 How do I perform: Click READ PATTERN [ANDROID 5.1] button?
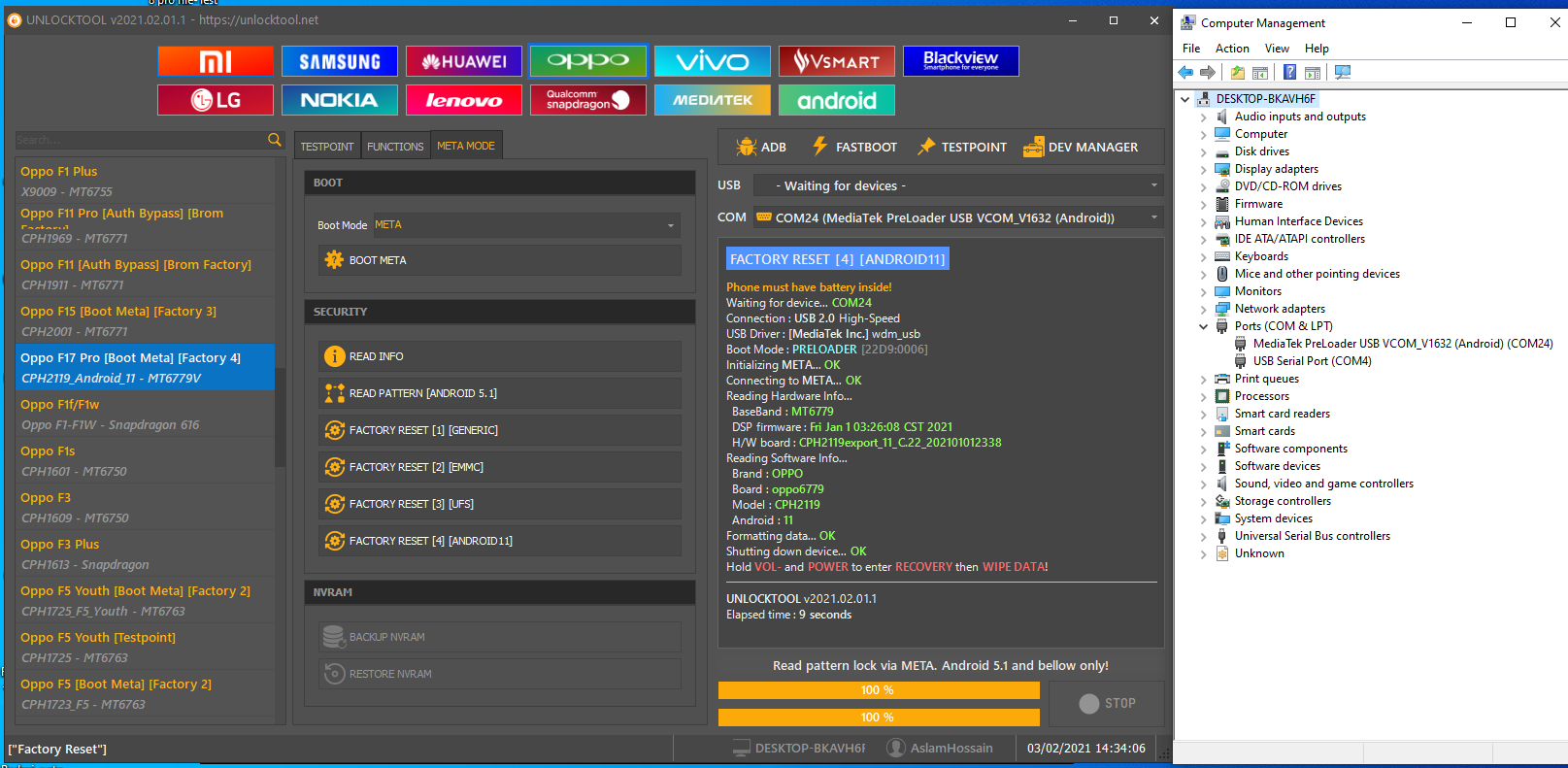(x=500, y=393)
